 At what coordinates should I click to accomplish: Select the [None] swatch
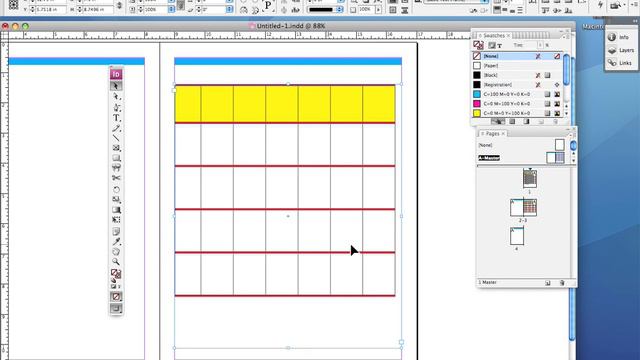(x=517, y=56)
